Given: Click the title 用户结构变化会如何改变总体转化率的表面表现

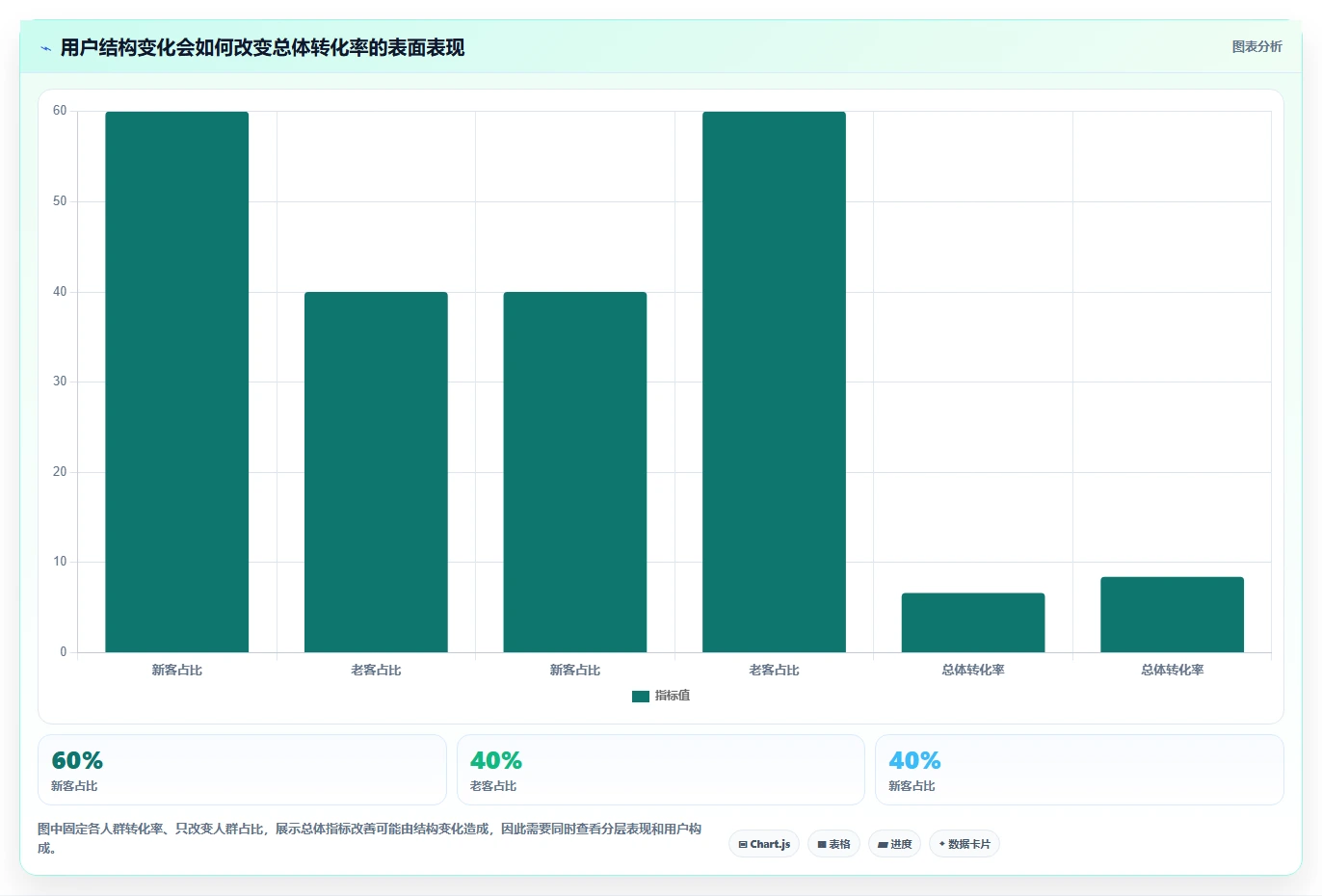Looking at the screenshot, I should pyautogui.click(x=262, y=47).
